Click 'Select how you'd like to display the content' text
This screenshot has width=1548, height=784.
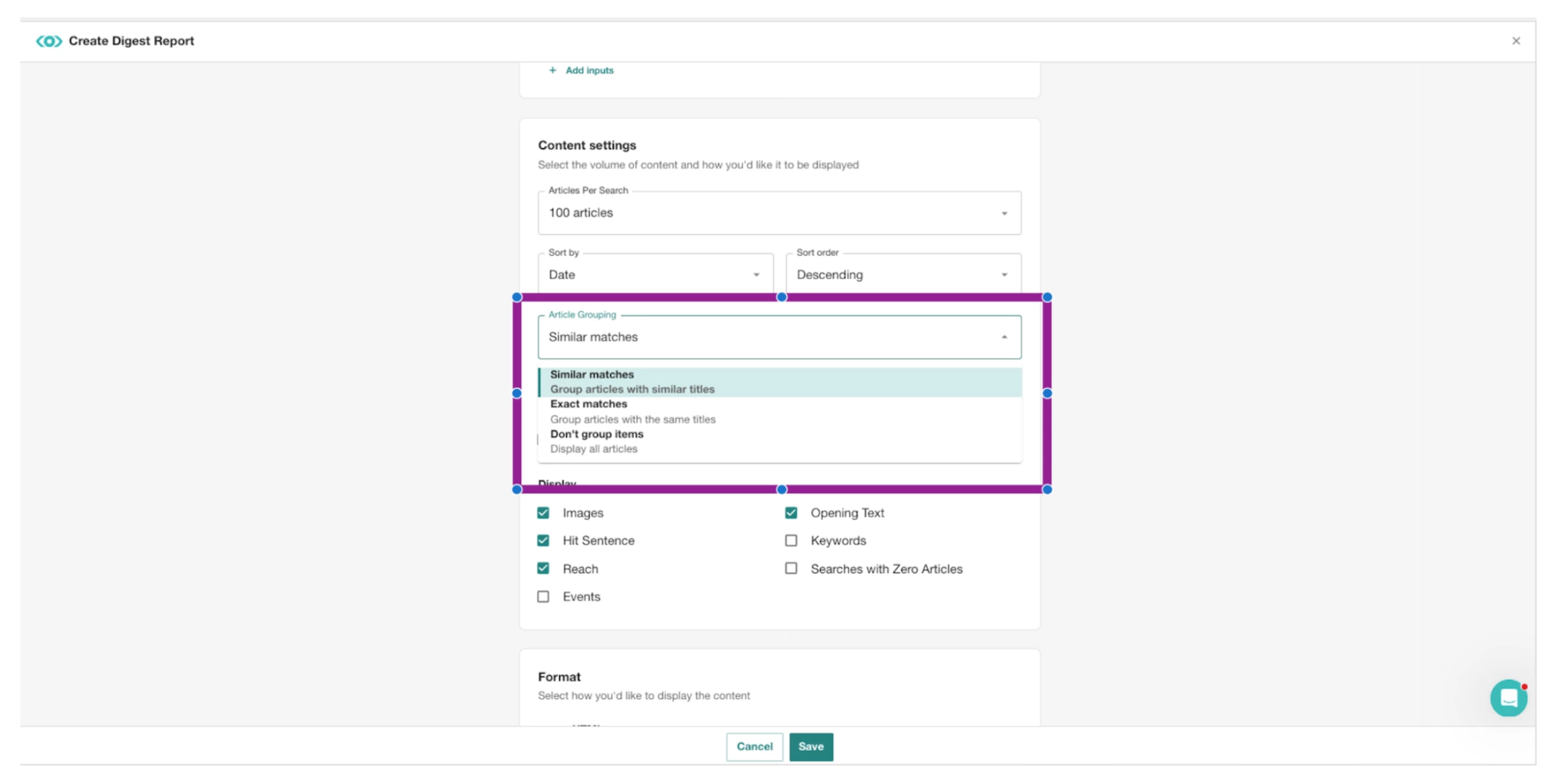pos(644,695)
